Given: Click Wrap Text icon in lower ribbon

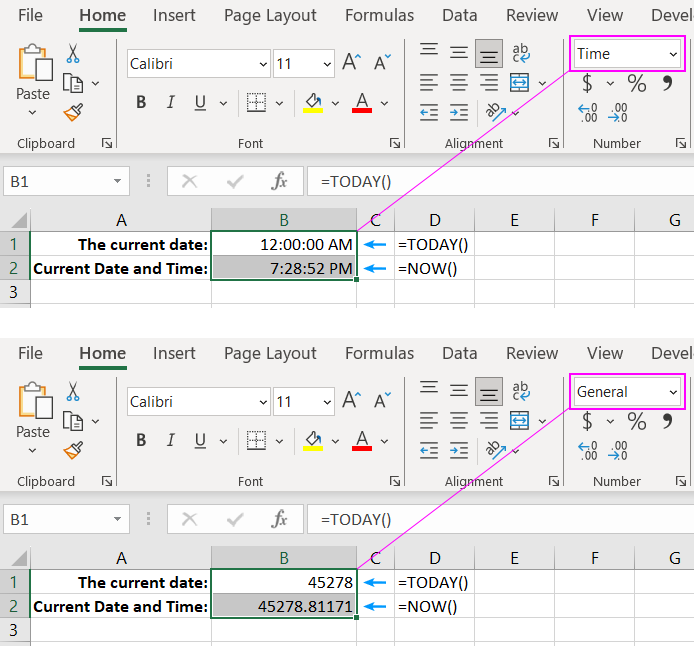Looking at the screenshot, I should (521, 391).
